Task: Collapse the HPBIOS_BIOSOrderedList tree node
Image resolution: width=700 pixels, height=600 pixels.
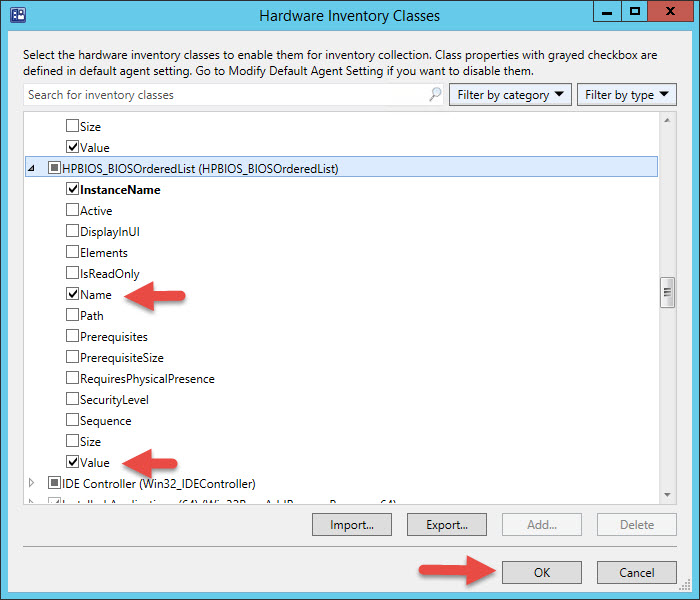Action: tap(35, 169)
